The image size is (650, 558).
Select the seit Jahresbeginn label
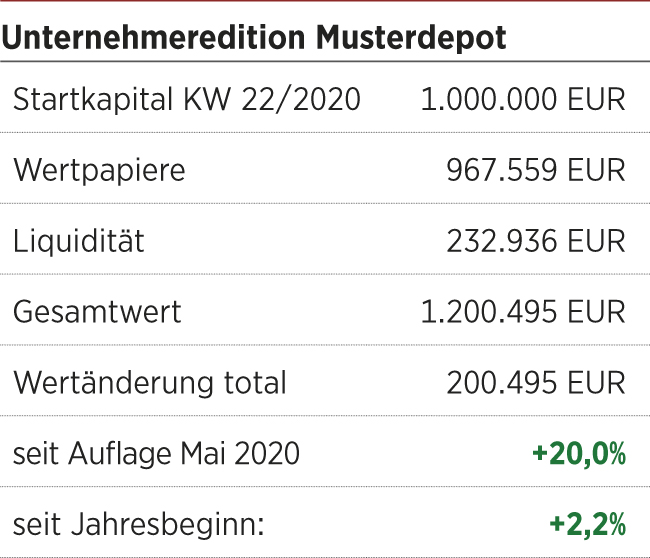pyautogui.click(x=138, y=525)
